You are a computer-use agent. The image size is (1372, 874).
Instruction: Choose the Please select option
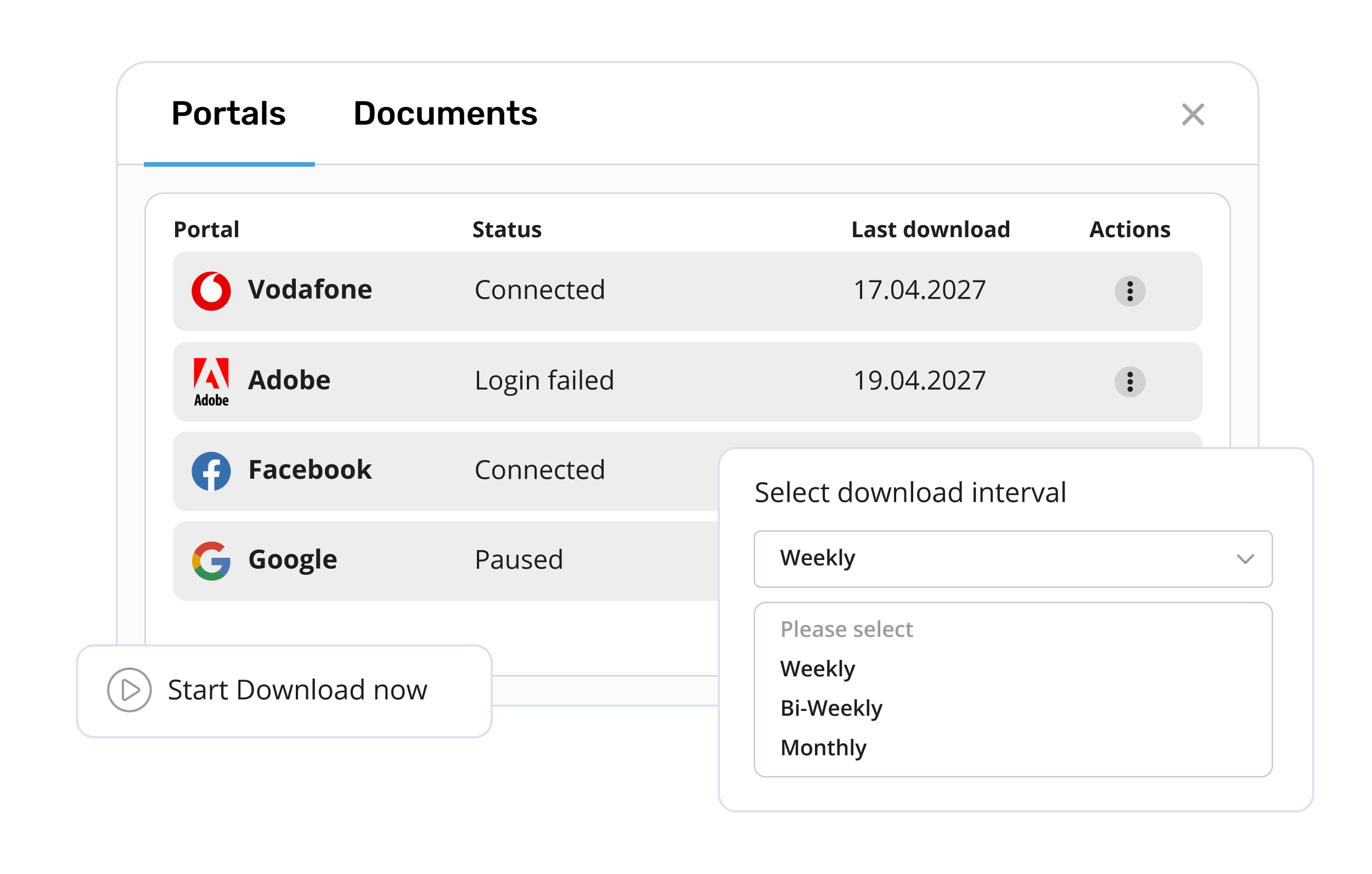[846, 629]
